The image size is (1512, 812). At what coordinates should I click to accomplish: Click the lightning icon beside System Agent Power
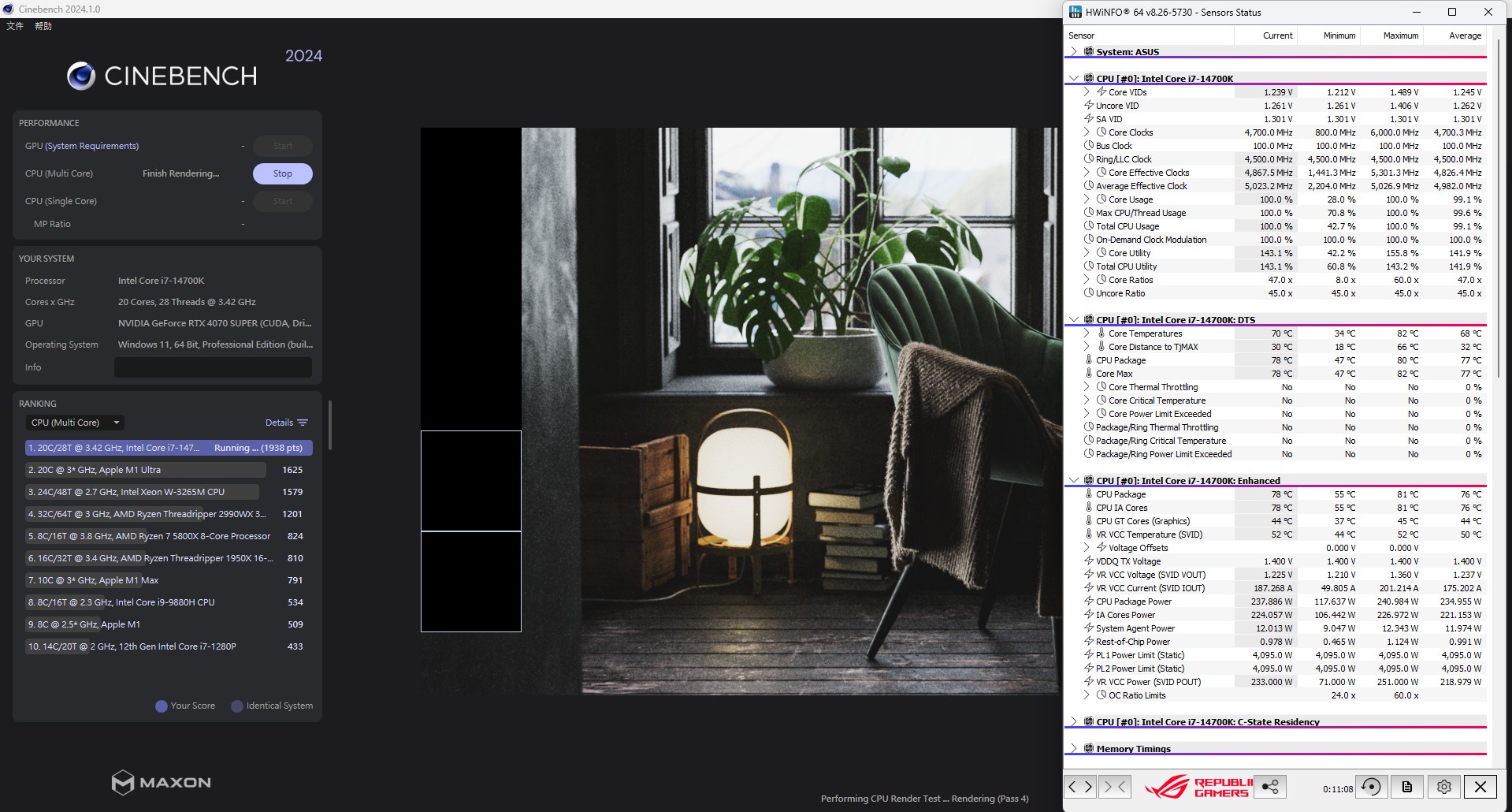[x=1089, y=628]
